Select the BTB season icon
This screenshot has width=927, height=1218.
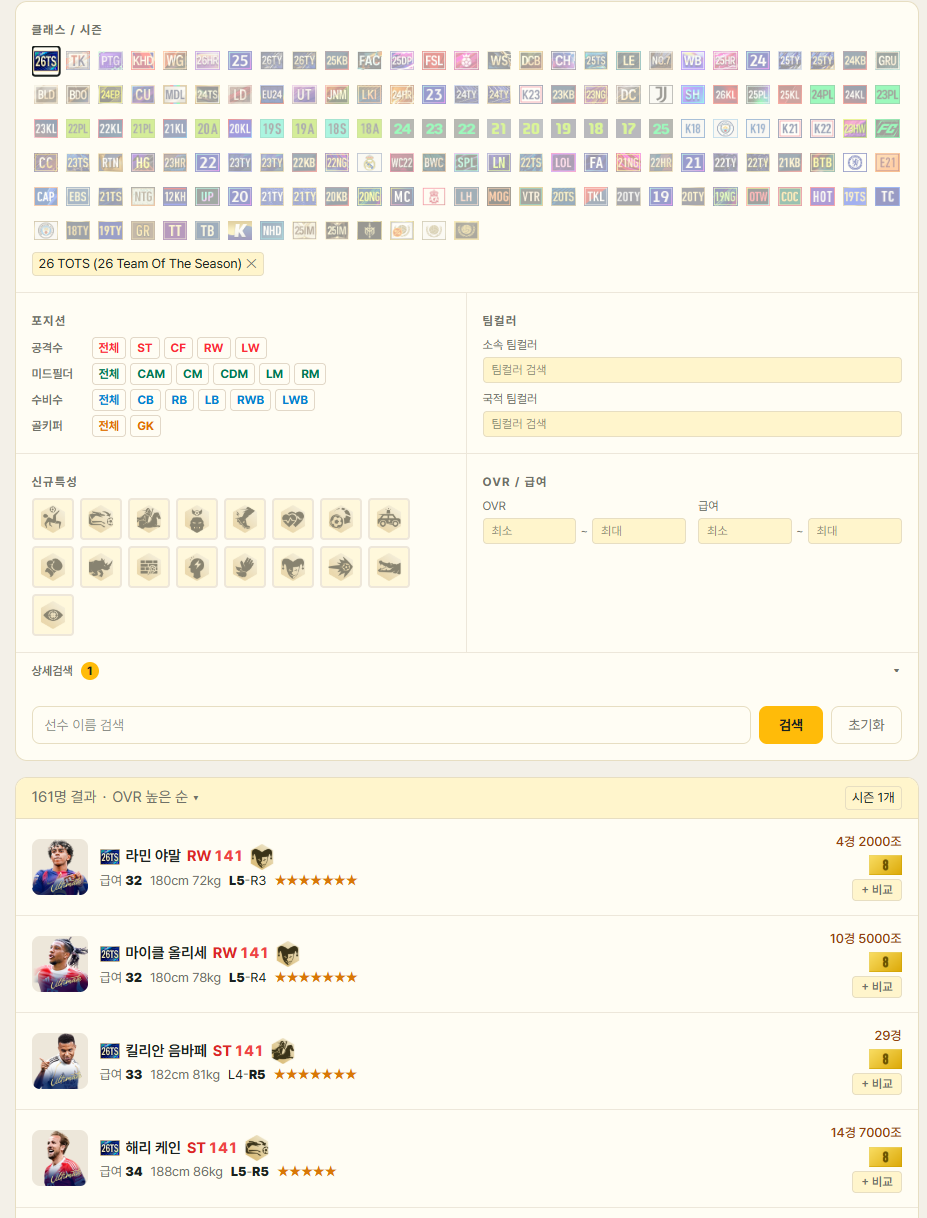pos(822,162)
